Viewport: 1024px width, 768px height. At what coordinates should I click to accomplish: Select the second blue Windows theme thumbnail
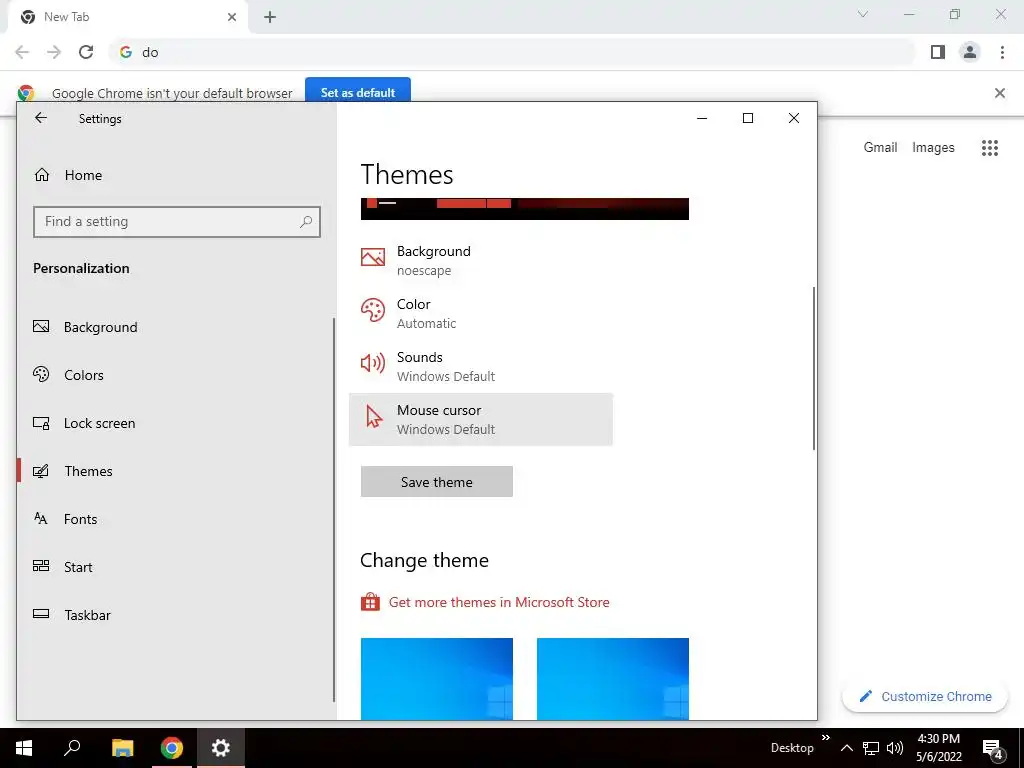pos(613,679)
